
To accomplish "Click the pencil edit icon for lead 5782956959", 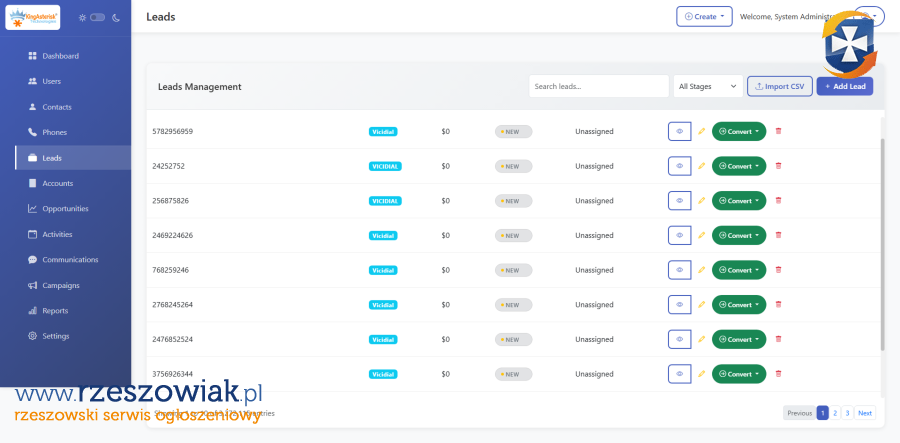I will pyautogui.click(x=701, y=131).
